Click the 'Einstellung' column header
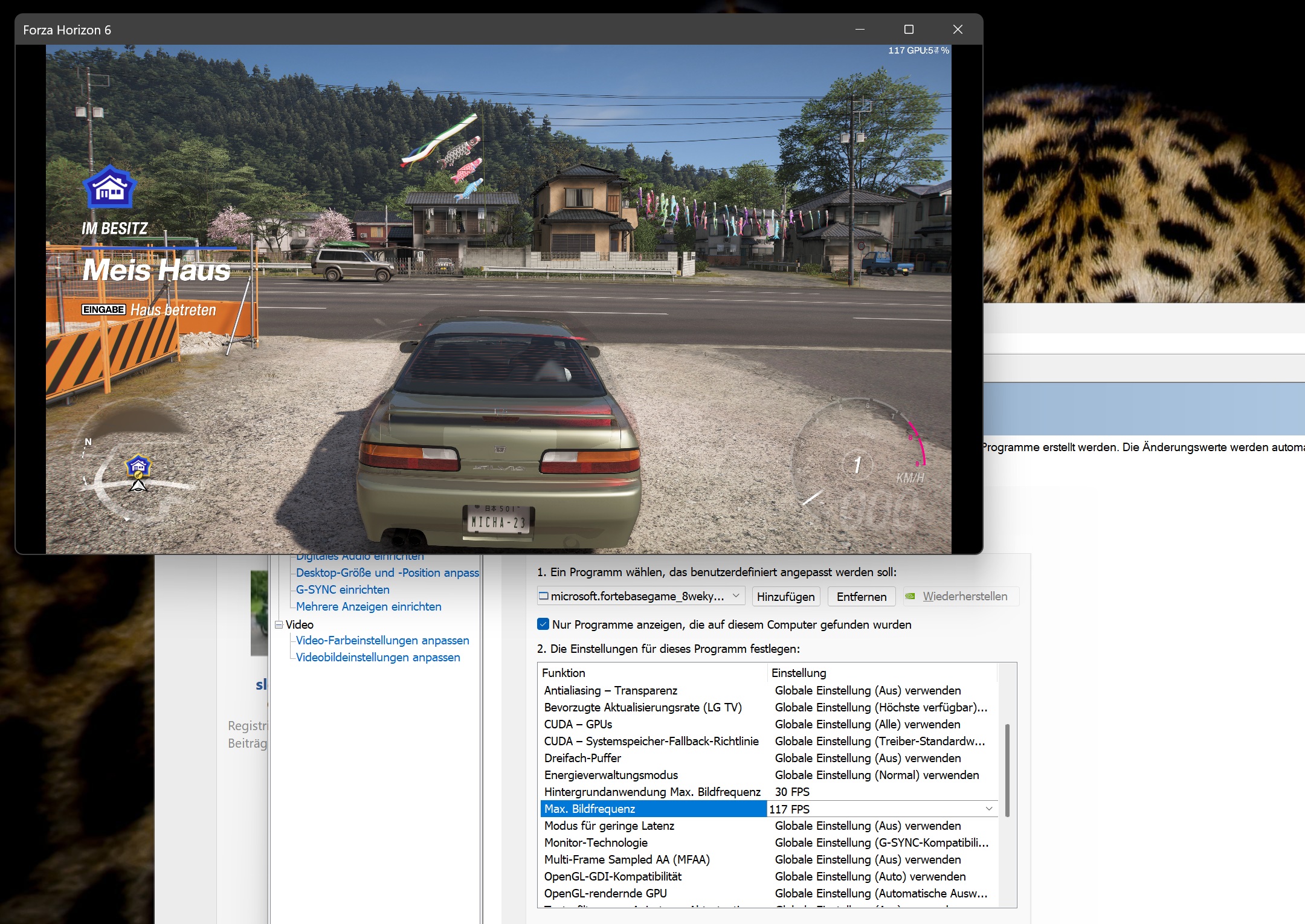Screen dimensions: 1305x924 point(882,673)
